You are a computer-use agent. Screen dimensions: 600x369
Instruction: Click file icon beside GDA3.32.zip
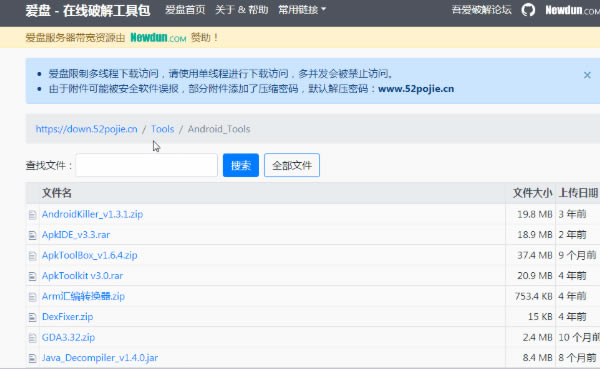[33, 338]
